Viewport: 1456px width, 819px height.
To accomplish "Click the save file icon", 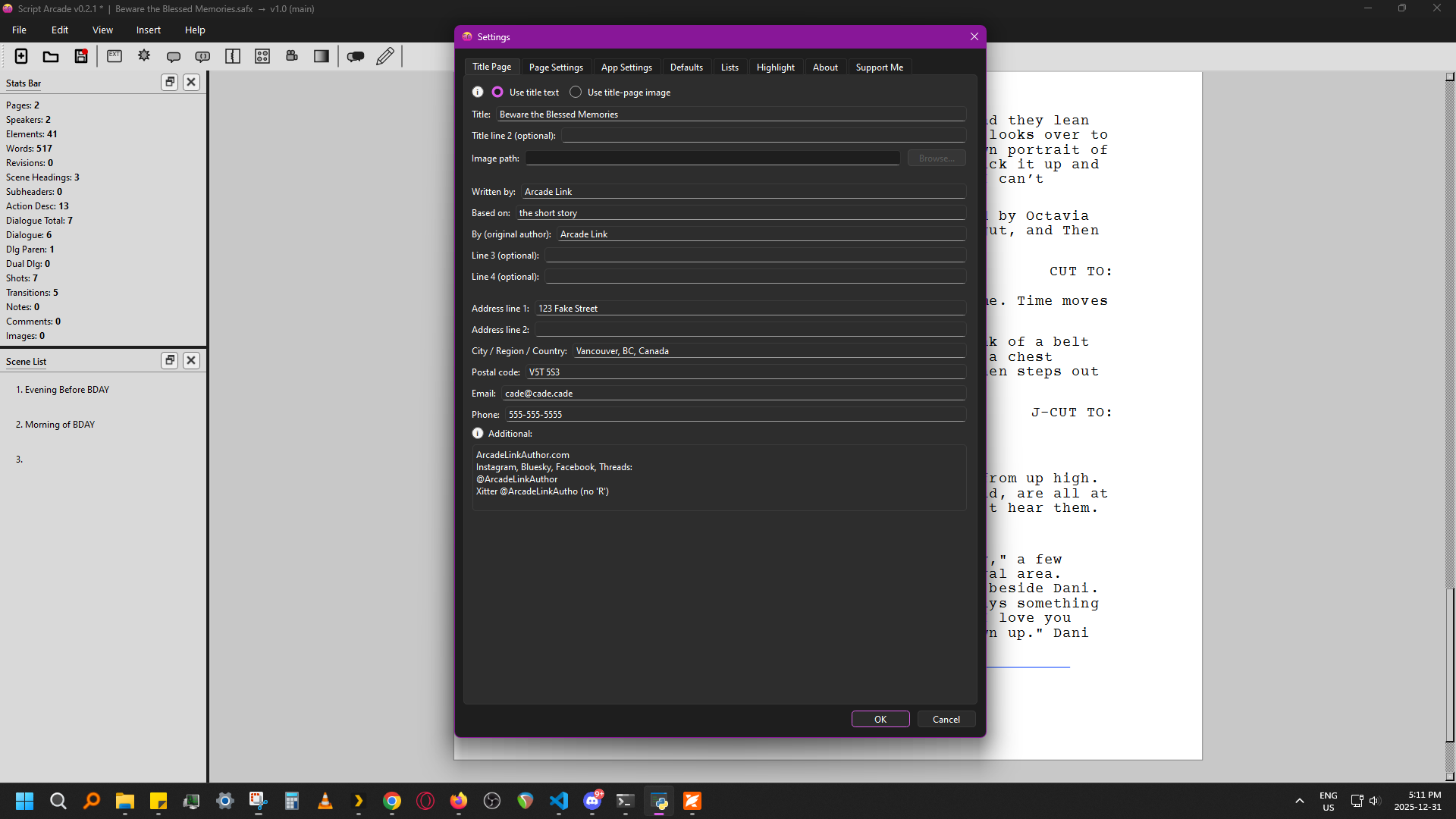I will [81, 56].
